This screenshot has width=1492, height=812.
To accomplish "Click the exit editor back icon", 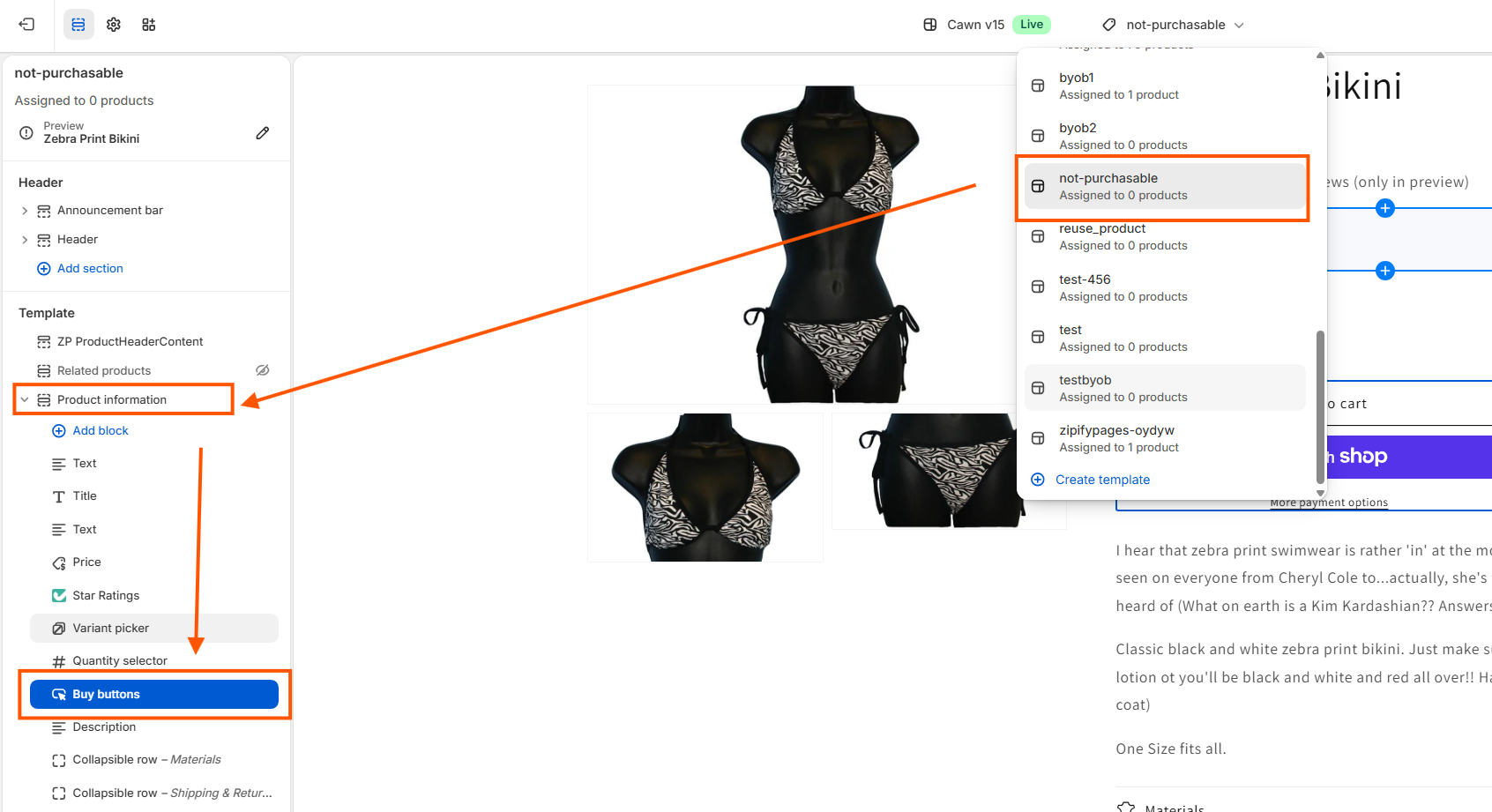I will point(26,25).
